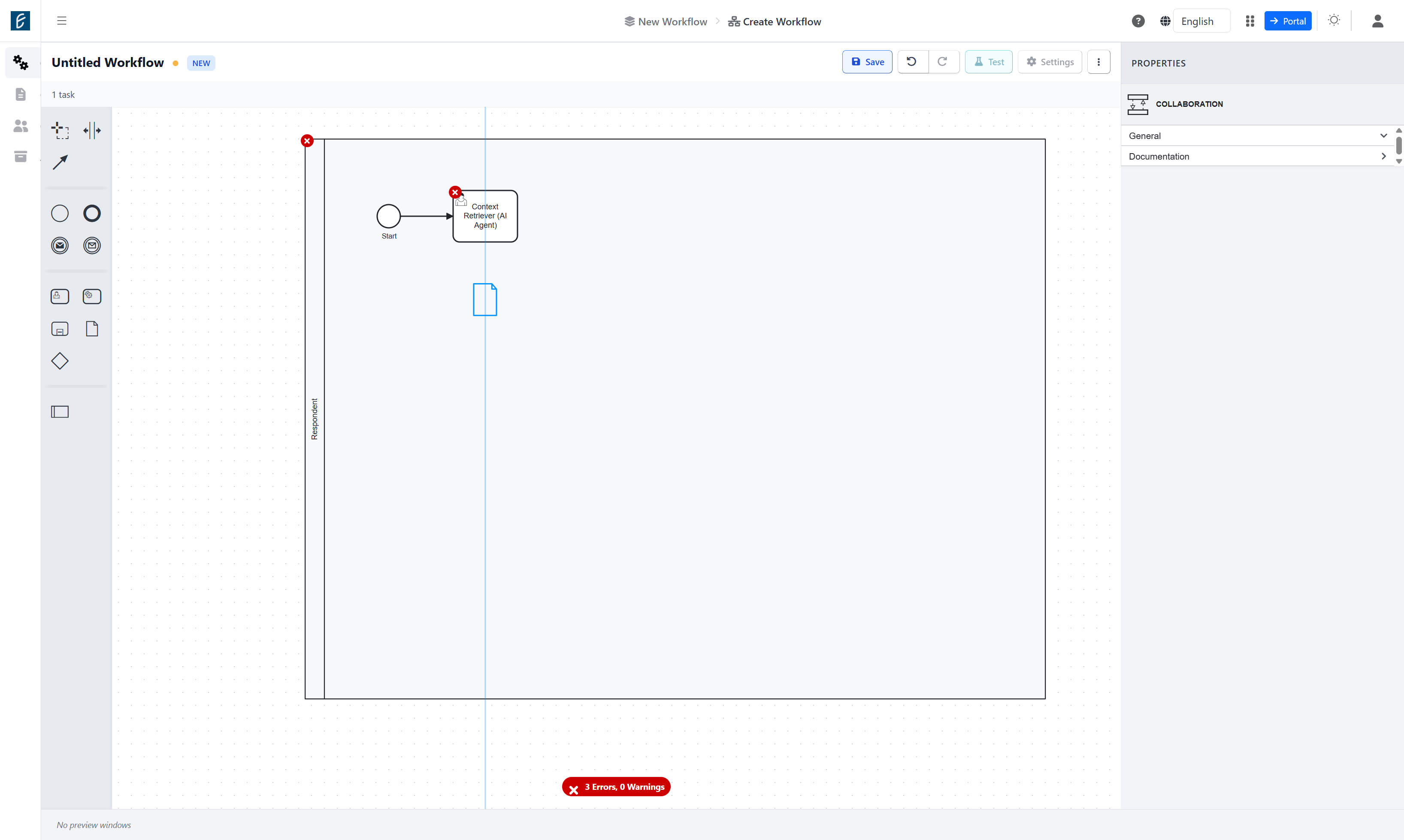Click the Create Workflow breadcrumb

coord(775,21)
